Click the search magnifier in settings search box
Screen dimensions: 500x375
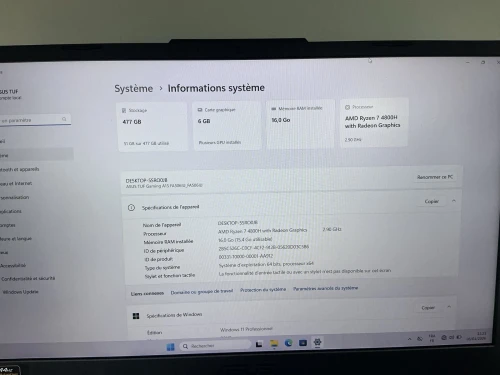[x=64, y=119]
